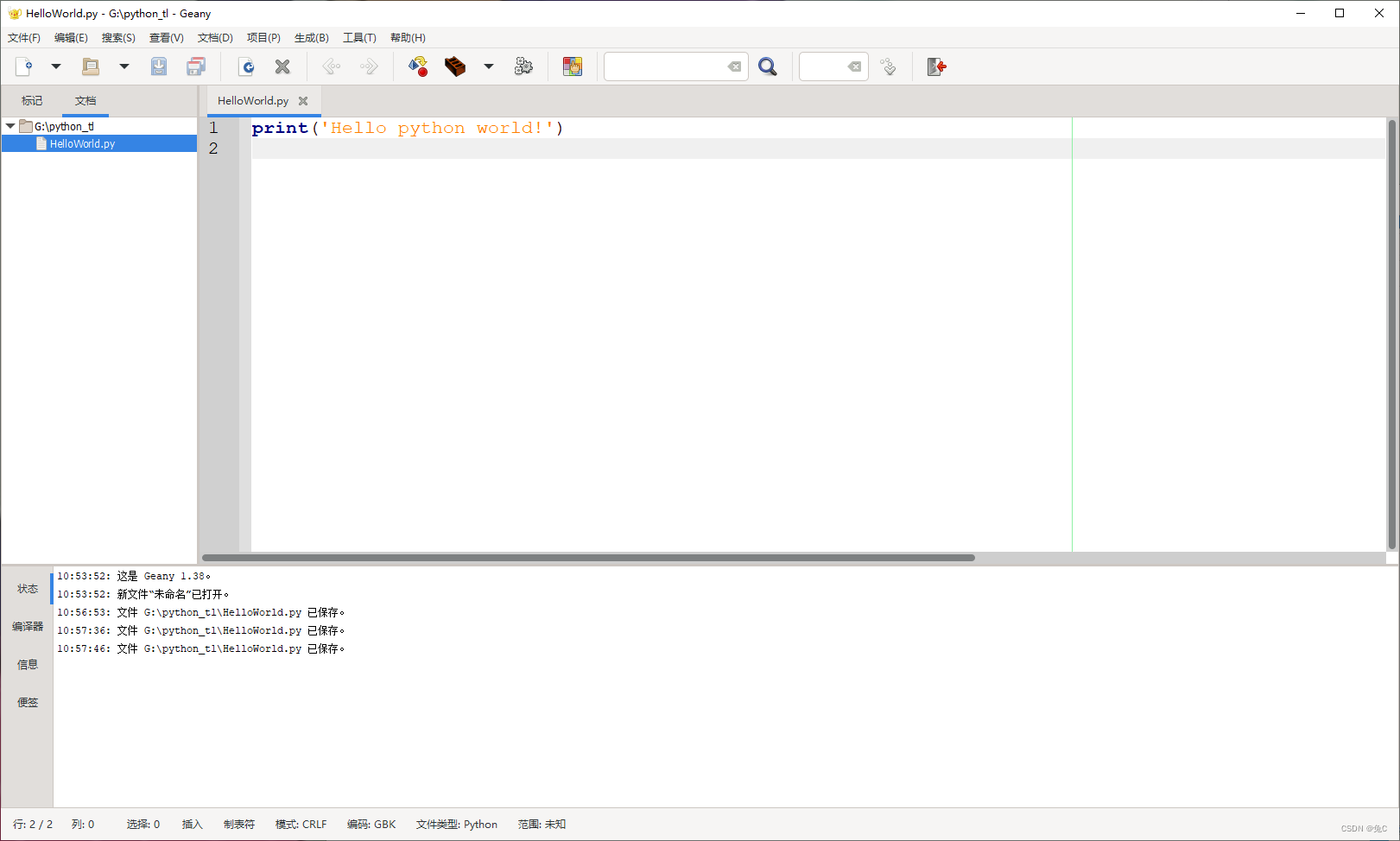Click '文件类型: Python' in status bar
Image resolution: width=1400 pixels, height=841 pixels.
click(x=457, y=825)
